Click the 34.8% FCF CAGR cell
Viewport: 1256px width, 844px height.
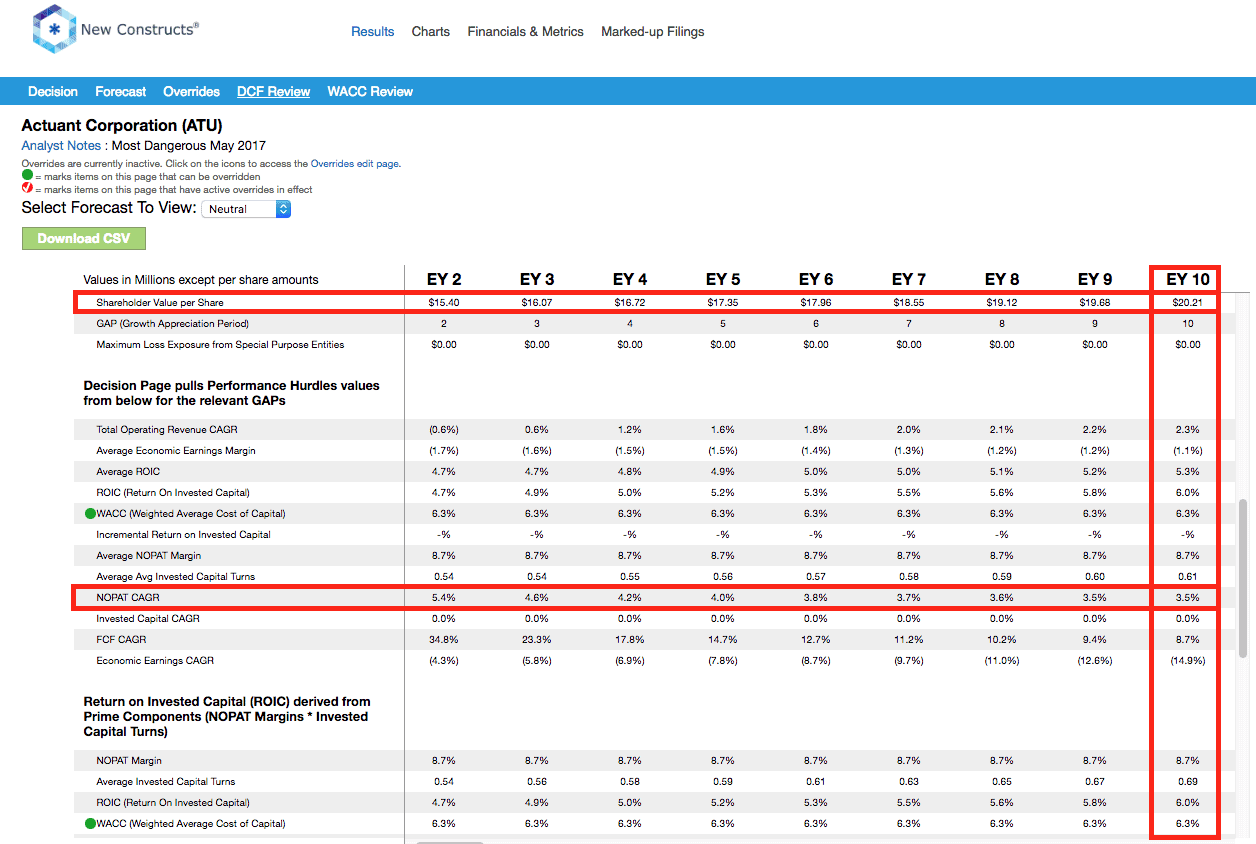pos(444,640)
